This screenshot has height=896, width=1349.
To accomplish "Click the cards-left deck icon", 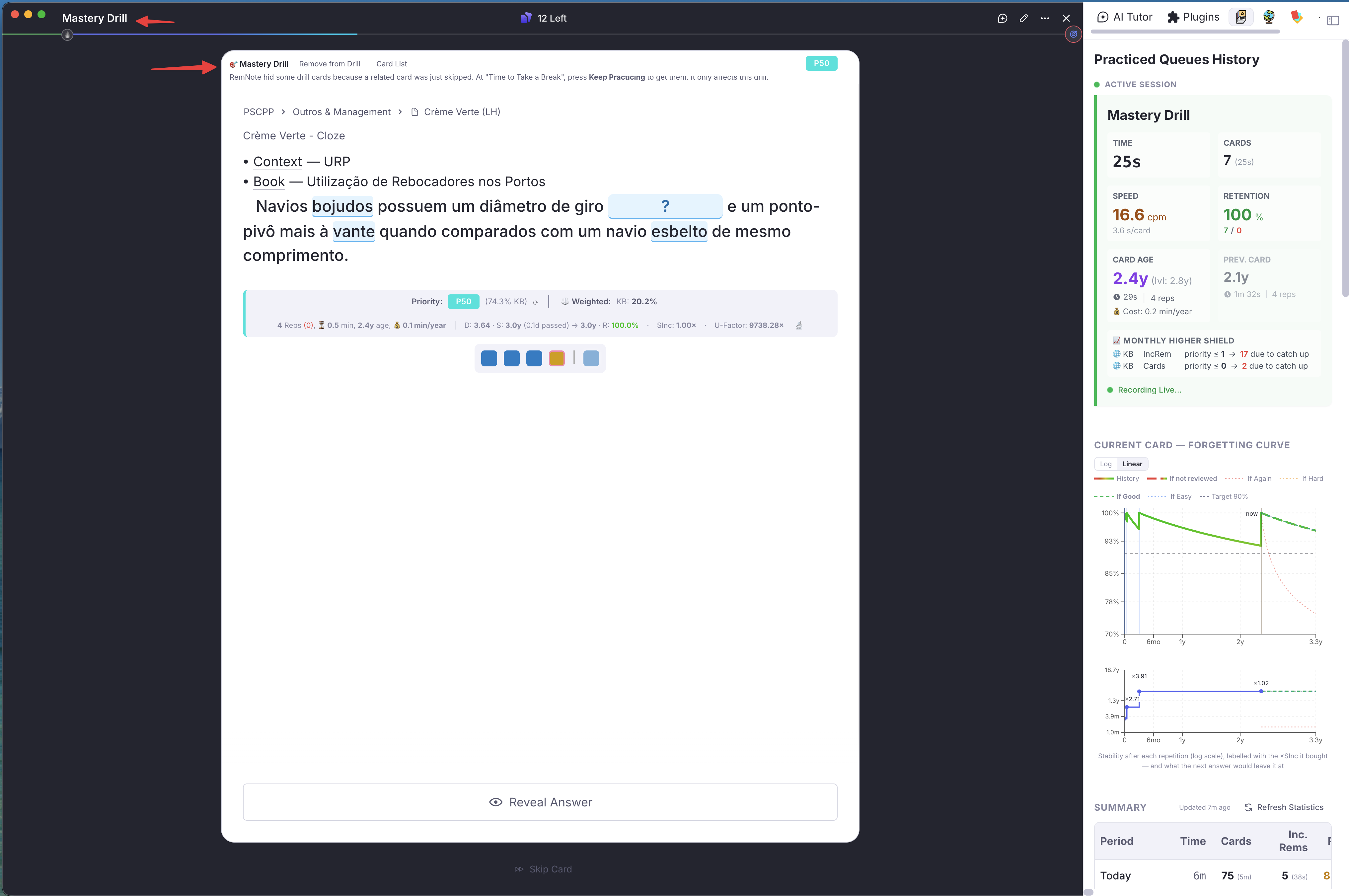I will [526, 18].
